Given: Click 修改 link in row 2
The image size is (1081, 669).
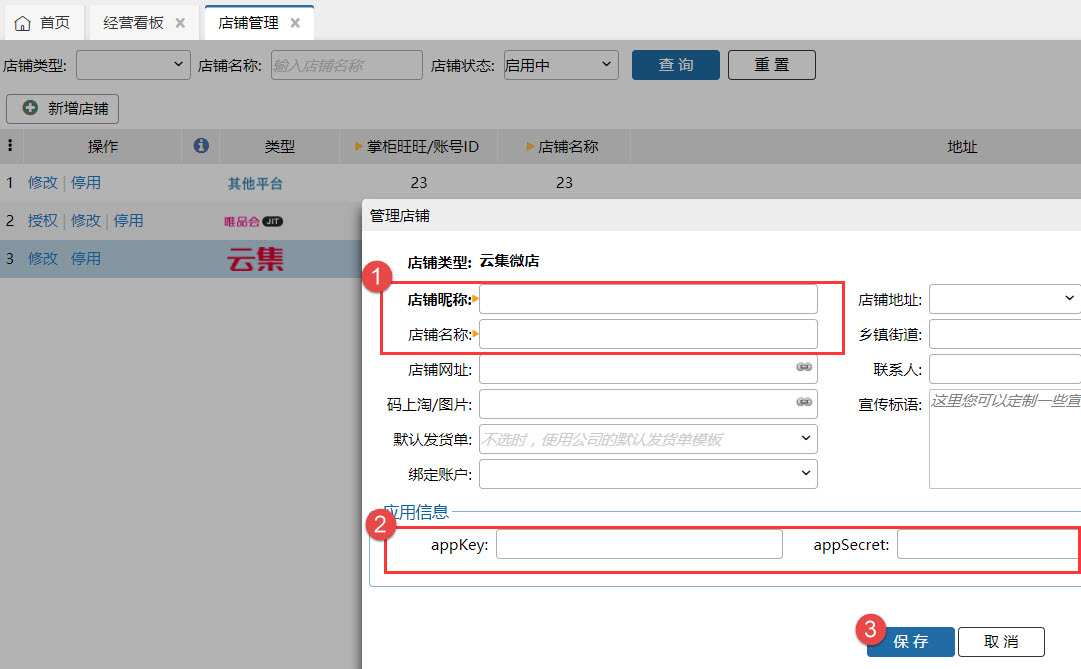Looking at the screenshot, I should point(85,221).
